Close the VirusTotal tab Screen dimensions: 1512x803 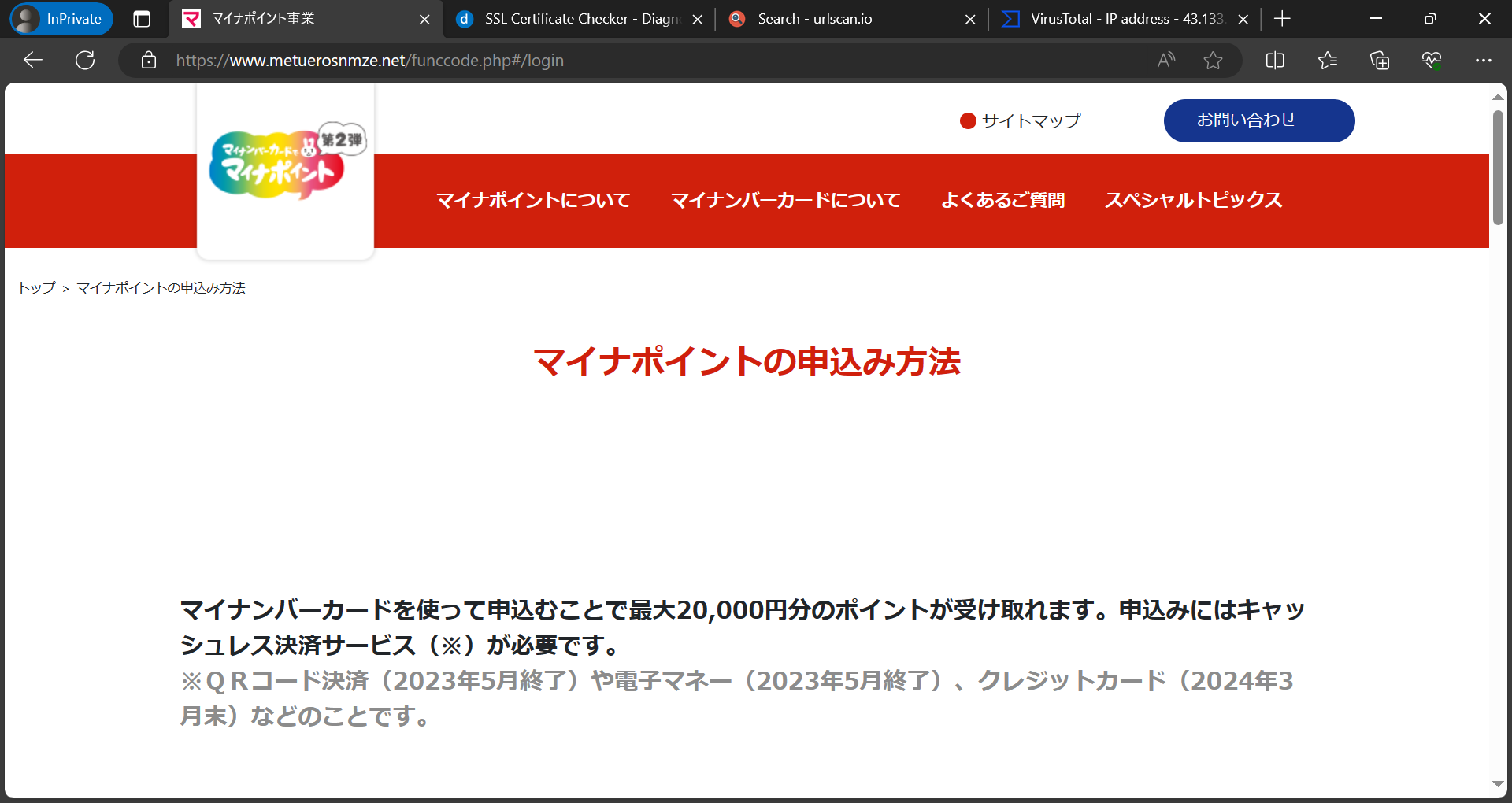1243,19
